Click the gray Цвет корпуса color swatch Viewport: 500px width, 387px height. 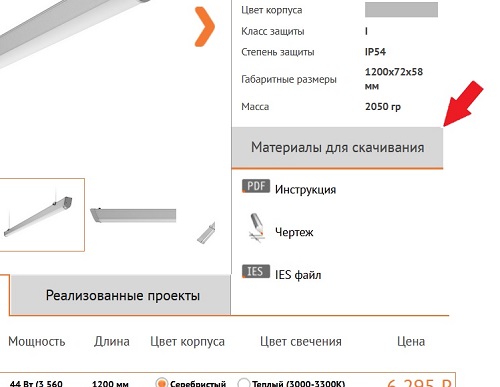coord(401,10)
